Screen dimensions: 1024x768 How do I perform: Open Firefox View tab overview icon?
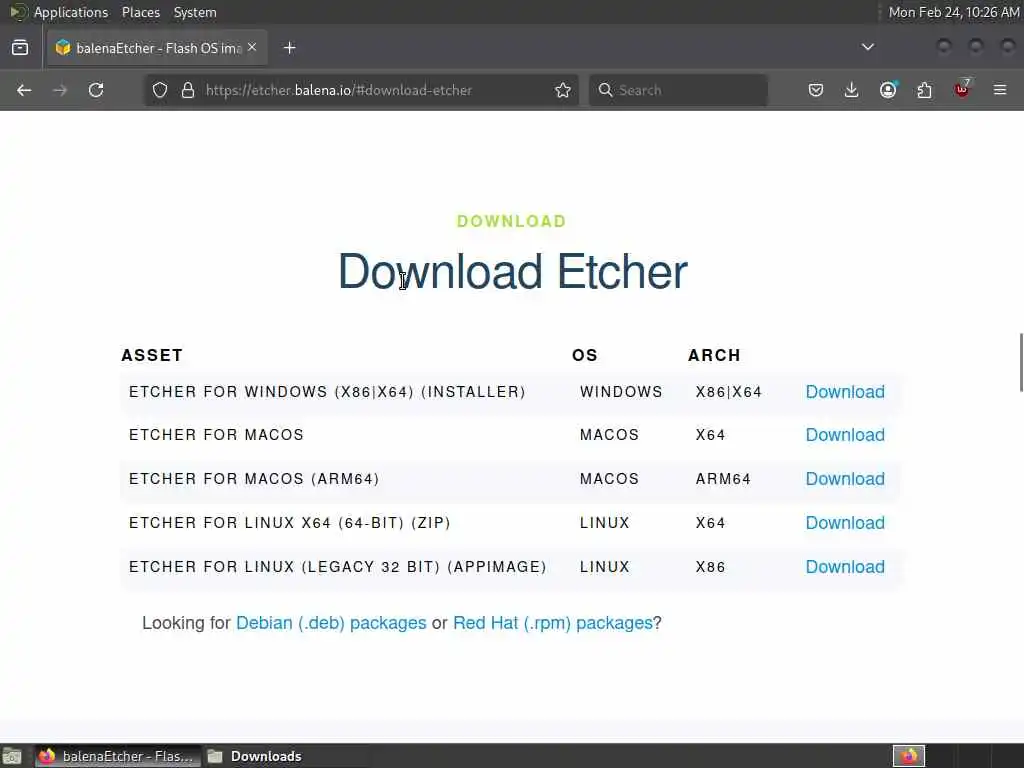tap(20, 48)
